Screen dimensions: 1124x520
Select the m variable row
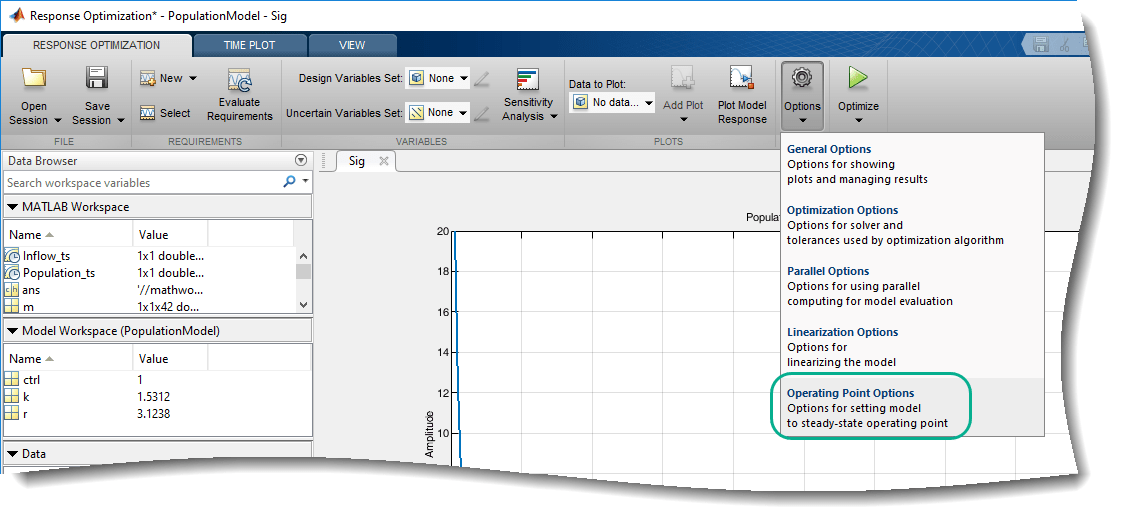pos(149,306)
